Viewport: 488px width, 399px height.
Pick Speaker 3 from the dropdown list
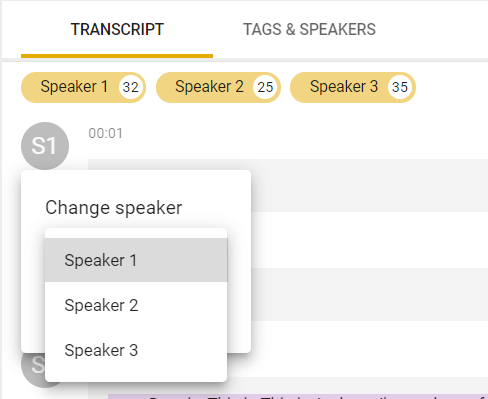pyautogui.click(x=136, y=350)
